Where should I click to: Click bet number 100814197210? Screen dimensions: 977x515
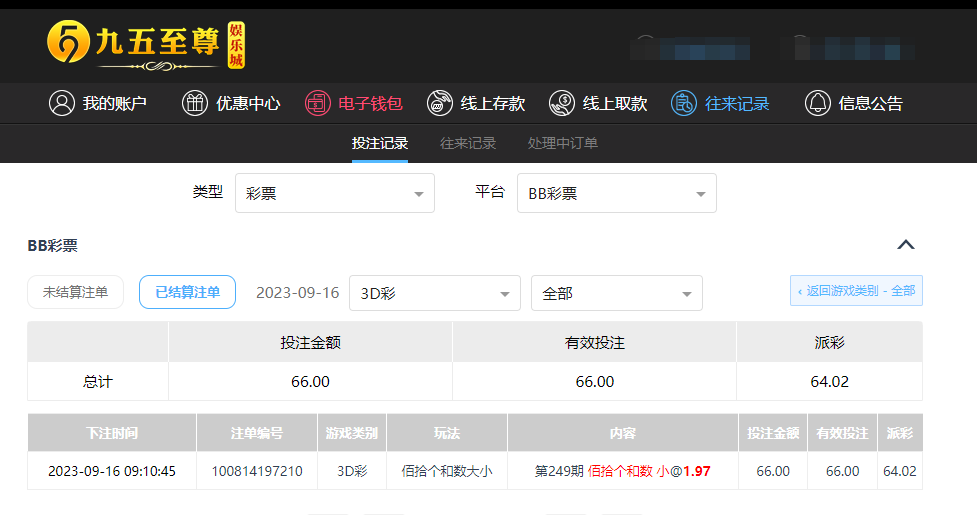pyautogui.click(x=257, y=471)
